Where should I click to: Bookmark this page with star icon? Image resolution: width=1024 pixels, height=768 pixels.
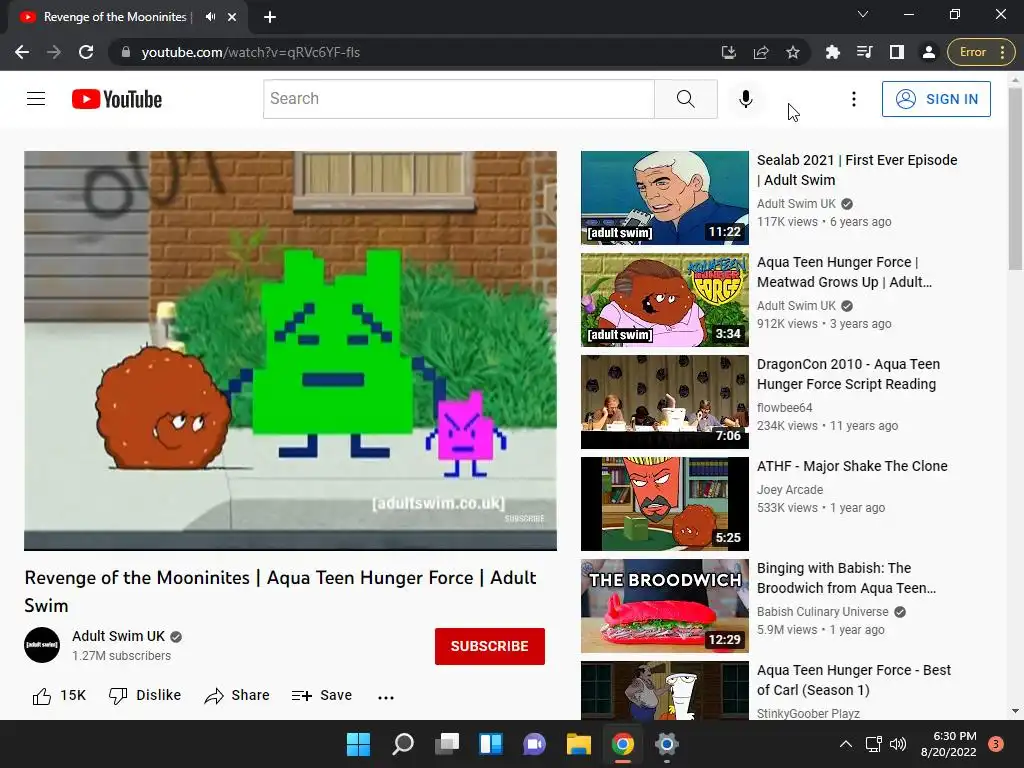point(792,52)
